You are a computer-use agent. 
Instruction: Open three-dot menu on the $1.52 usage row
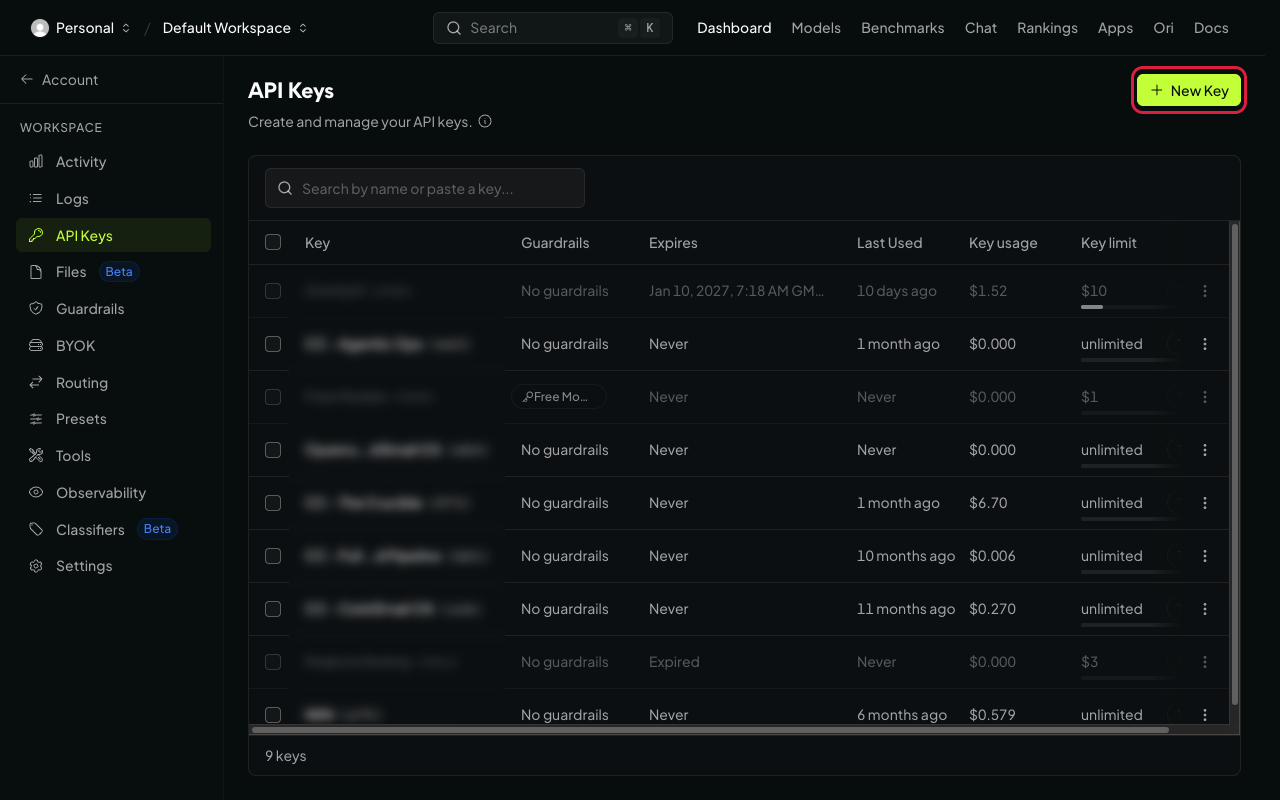click(x=1205, y=291)
